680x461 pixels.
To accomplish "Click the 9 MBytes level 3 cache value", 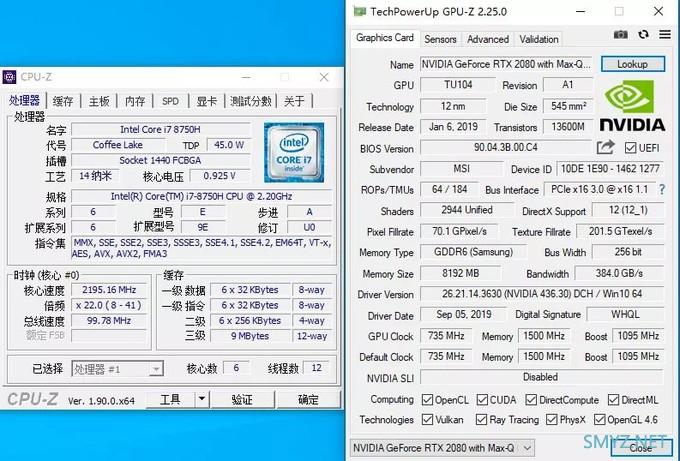I will [250, 336].
